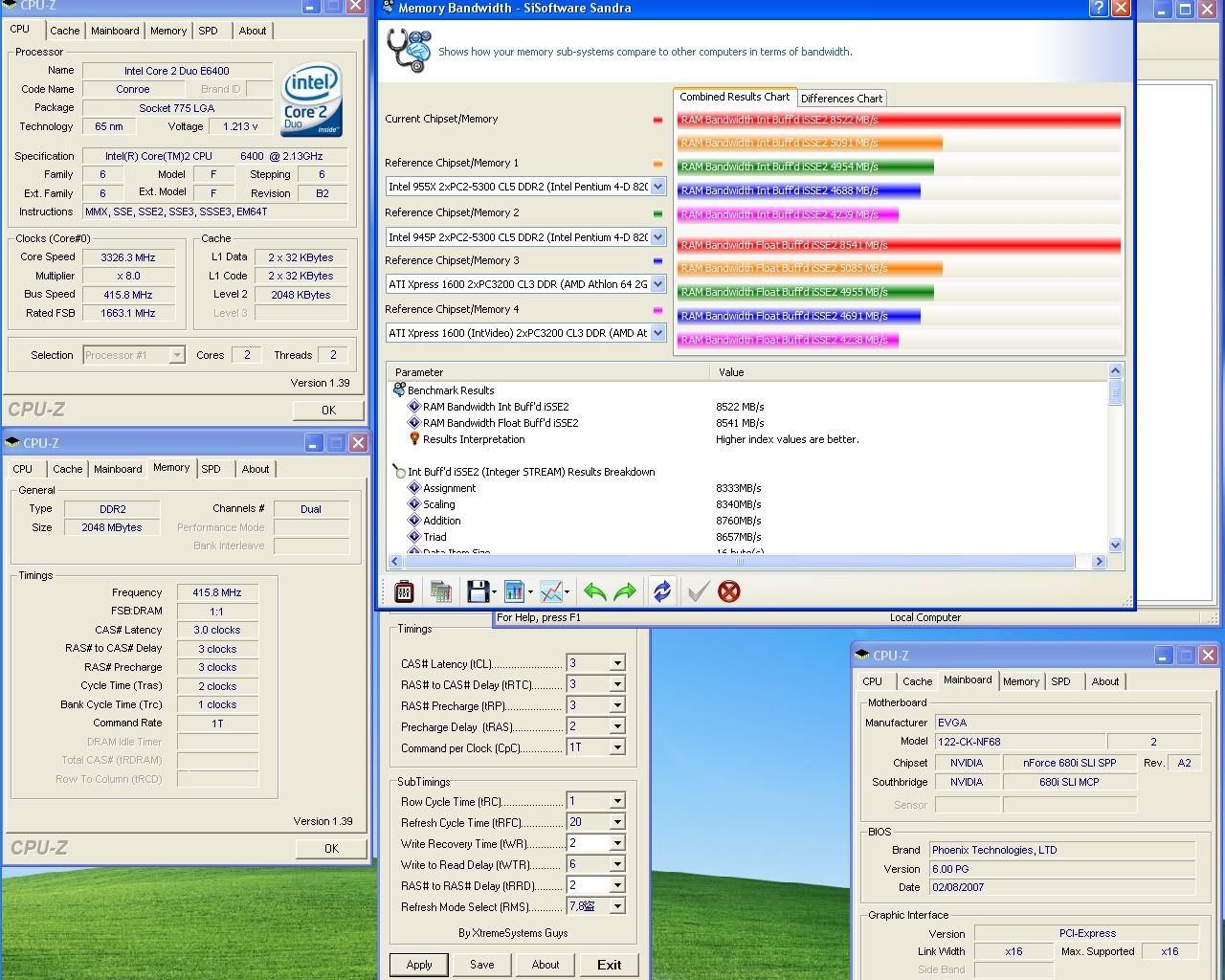Image resolution: width=1225 pixels, height=980 pixels.
Task: Open Reference Chipset/Memory 1 dropdown
Action: (x=657, y=187)
